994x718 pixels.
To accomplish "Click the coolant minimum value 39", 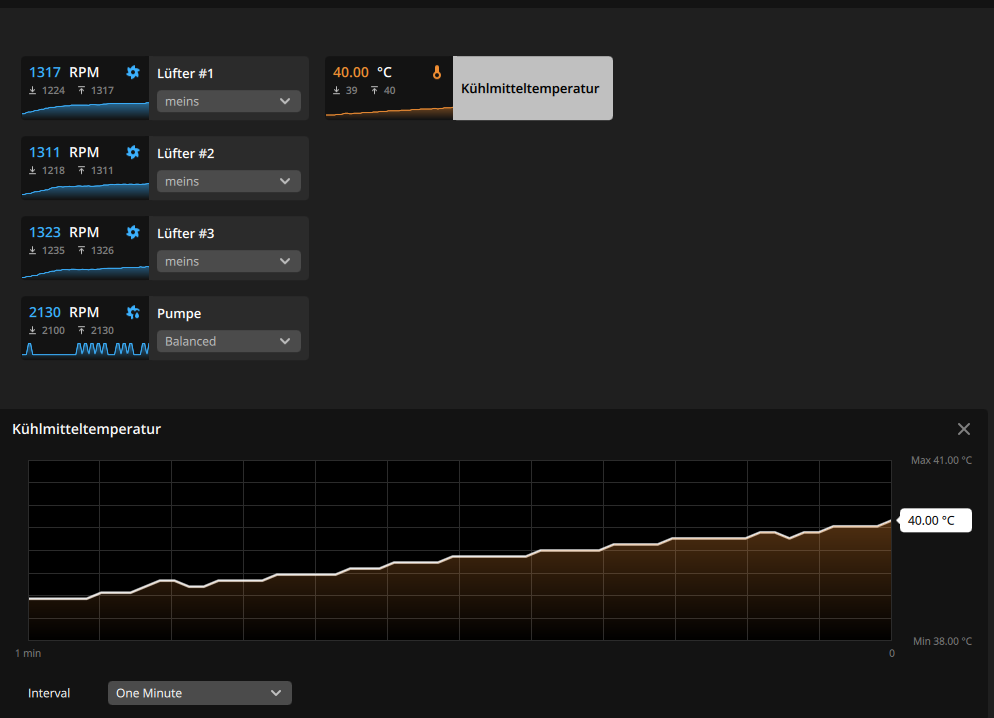I will tap(351, 91).
